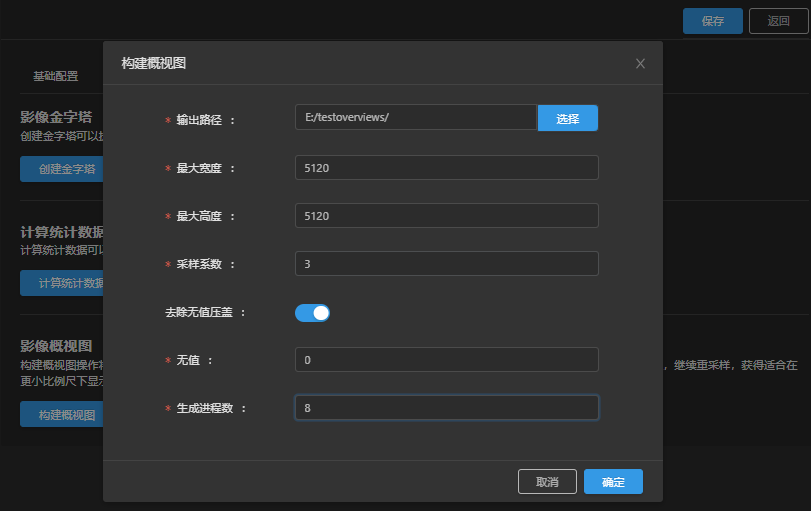Viewport: 811px width, 511px height.
Task: Click the 构建概视图 dialog title text
Action: [x=153, y=64]
